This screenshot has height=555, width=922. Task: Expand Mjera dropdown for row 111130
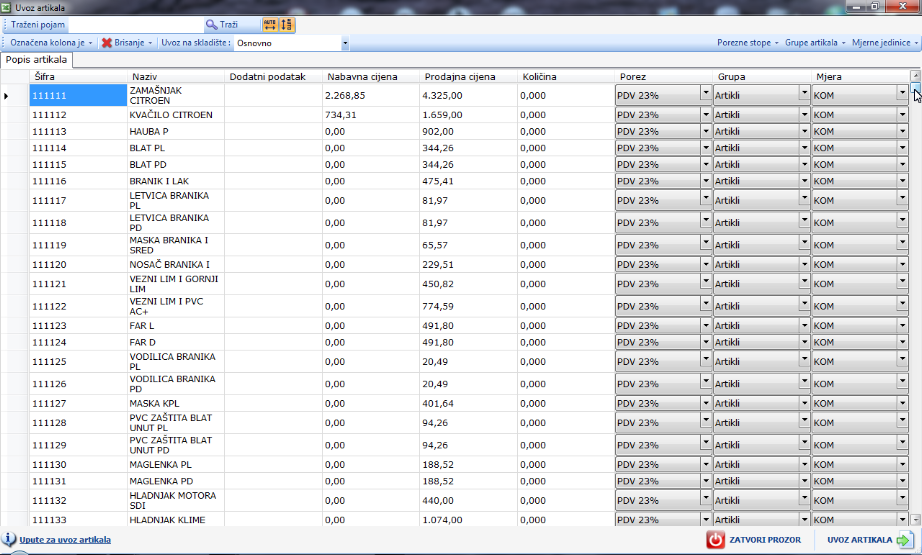coord(902,464)
